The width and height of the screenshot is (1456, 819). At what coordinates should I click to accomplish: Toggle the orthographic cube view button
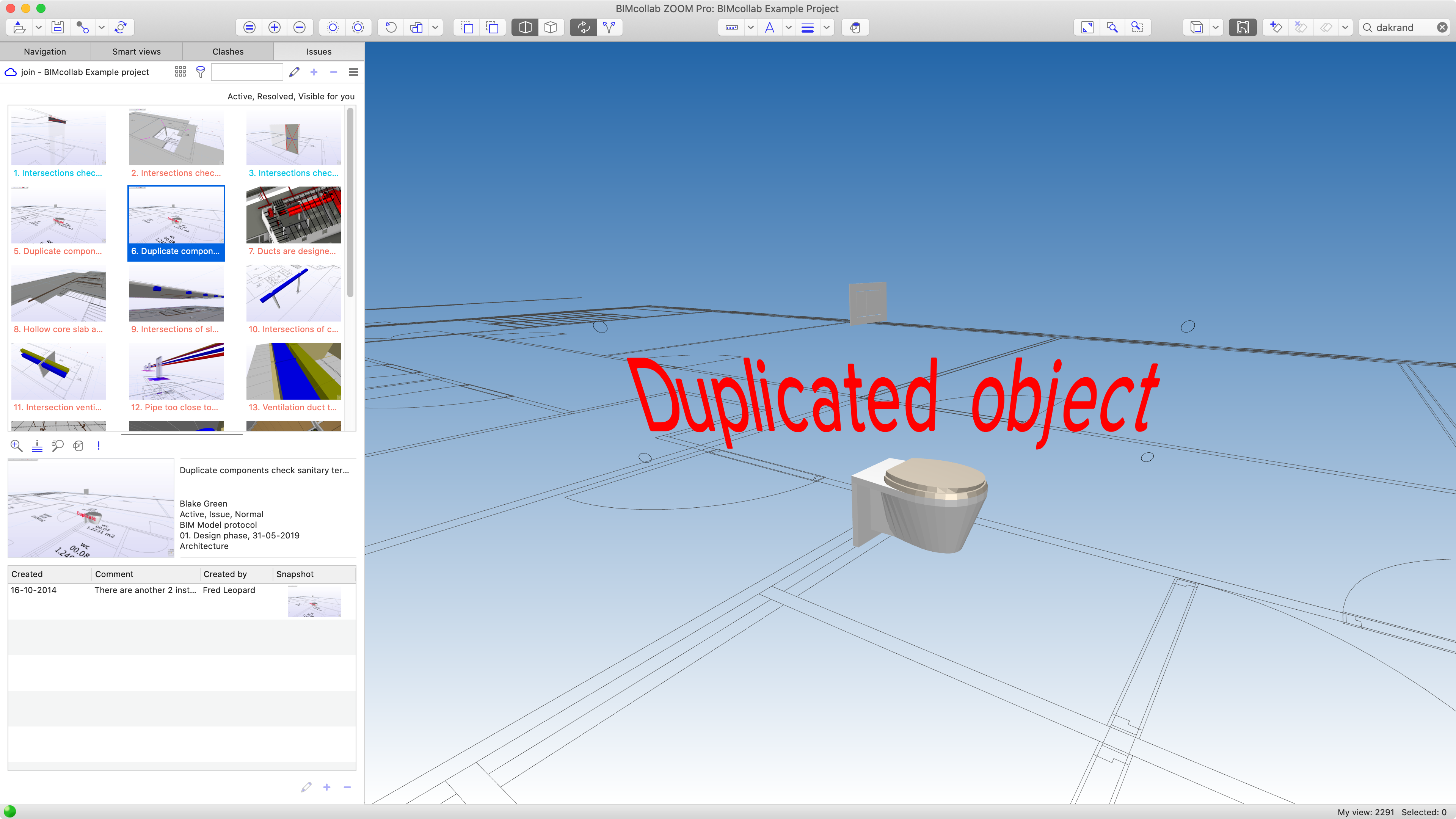point(551,27)
